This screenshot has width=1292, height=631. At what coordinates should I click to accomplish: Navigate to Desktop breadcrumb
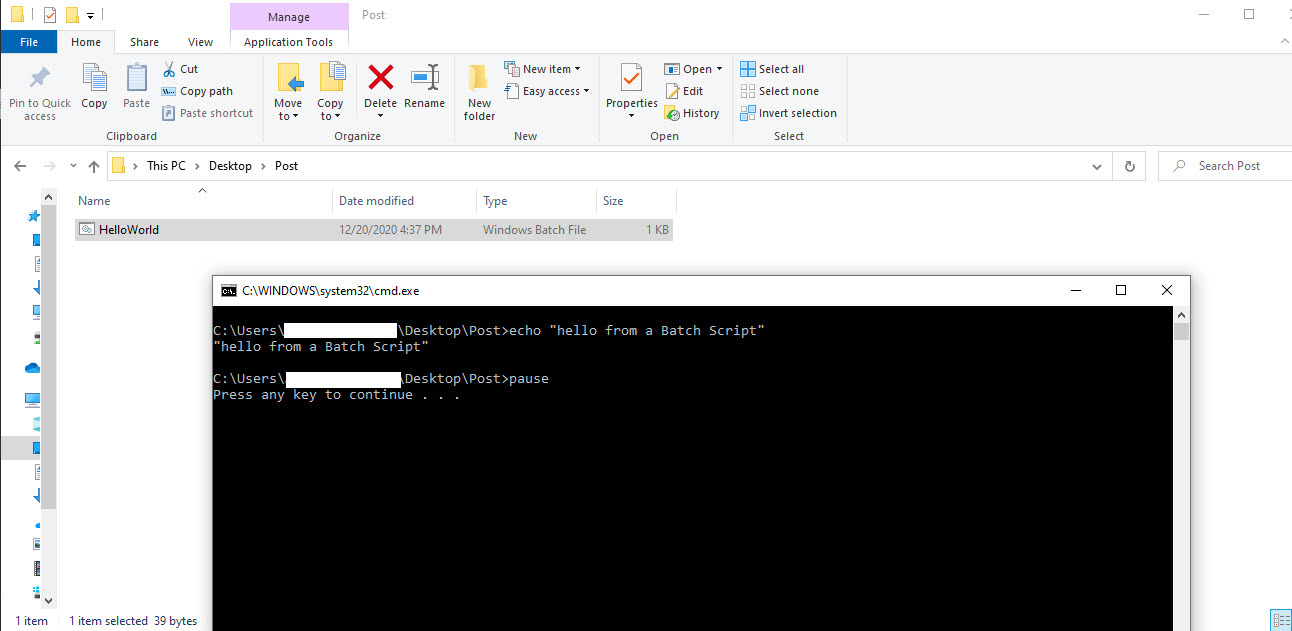click(x=230, y=166)
